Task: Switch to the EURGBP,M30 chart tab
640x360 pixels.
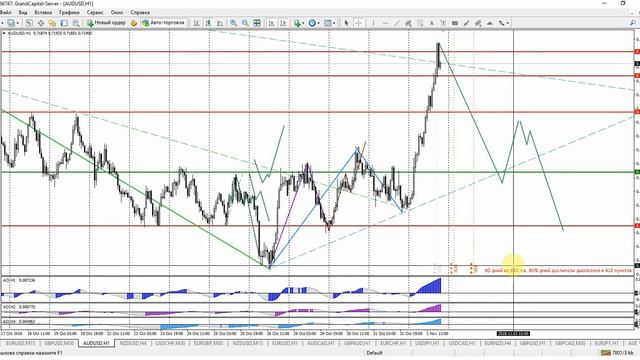Action: point(208,343)
